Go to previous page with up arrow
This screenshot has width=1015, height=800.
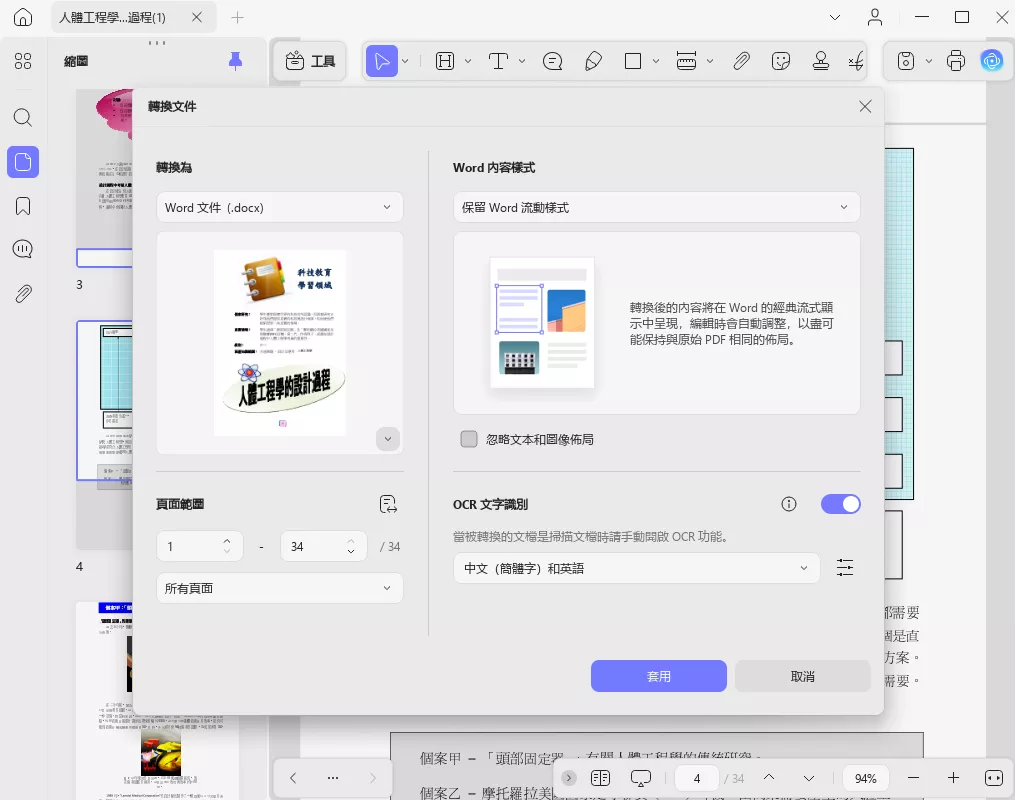769,777
